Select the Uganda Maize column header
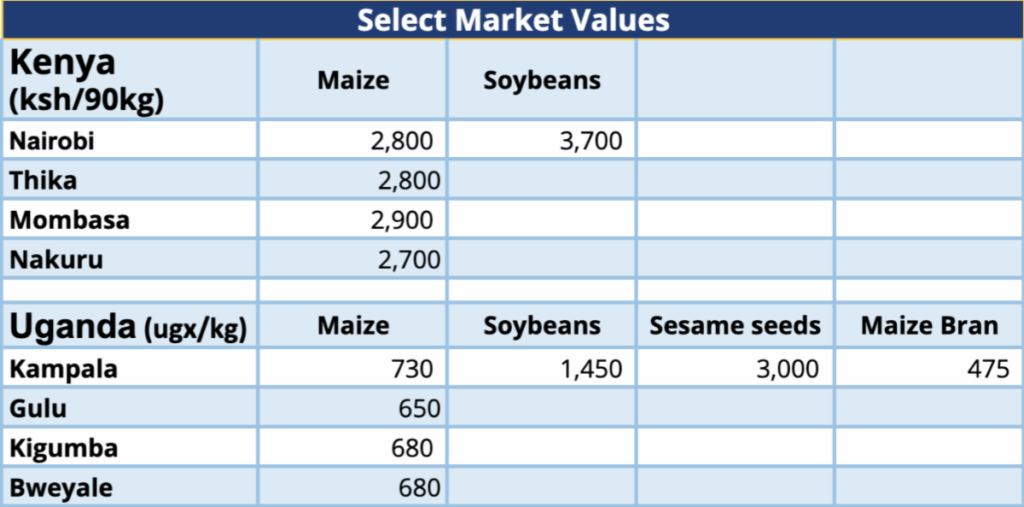Image resolution: width=1024 pixels, height=507 pixels. (353, 326)
